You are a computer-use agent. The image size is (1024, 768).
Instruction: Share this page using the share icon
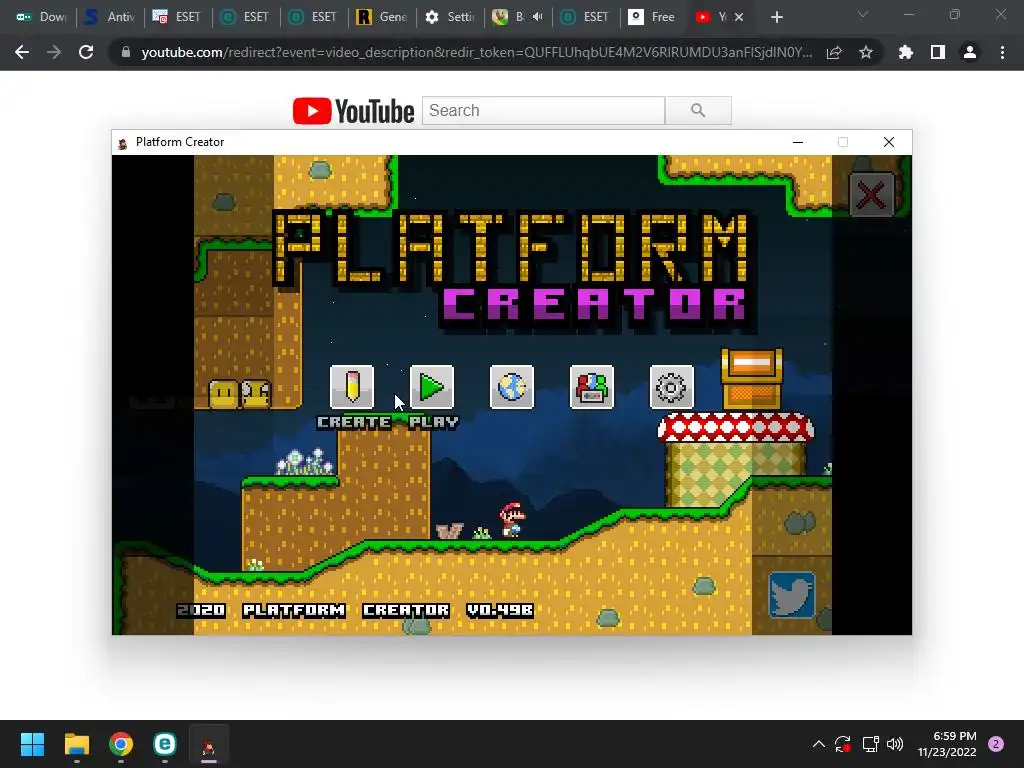tap(834, 52)
